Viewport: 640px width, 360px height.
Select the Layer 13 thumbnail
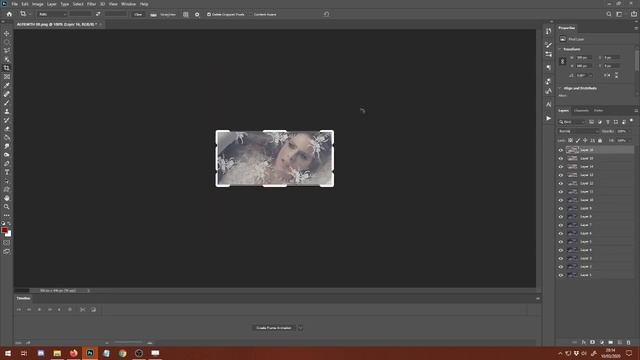[x=572, y=175]
